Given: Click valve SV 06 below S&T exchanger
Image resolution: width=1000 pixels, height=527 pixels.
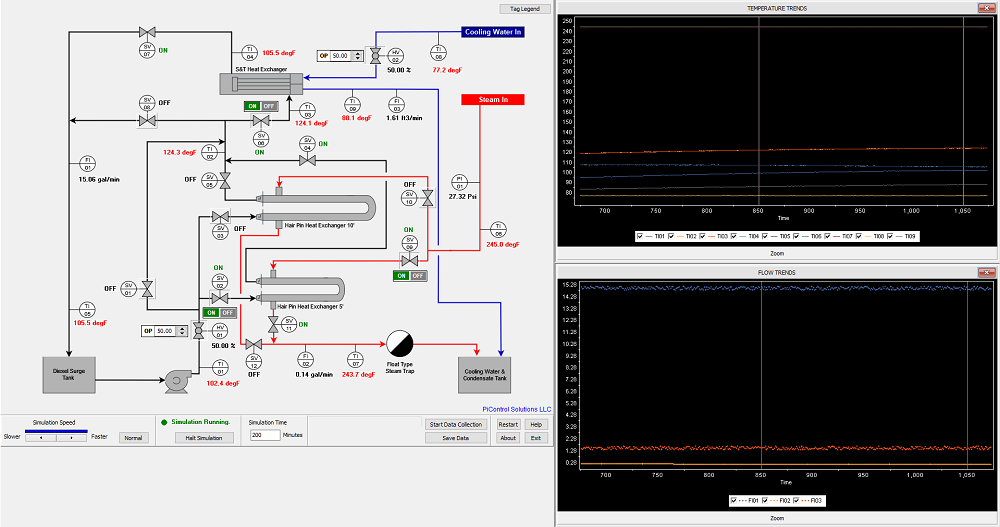Looking at the screenshot, I should (x=261, y=121).
